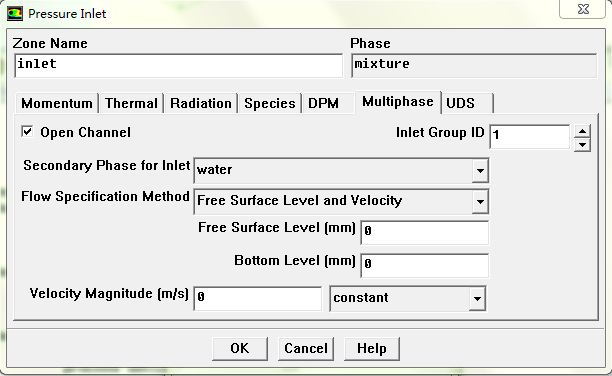Increase the Inlet Group ID value
The width and height of the screenshot is (612, 376).
point(582,131)
